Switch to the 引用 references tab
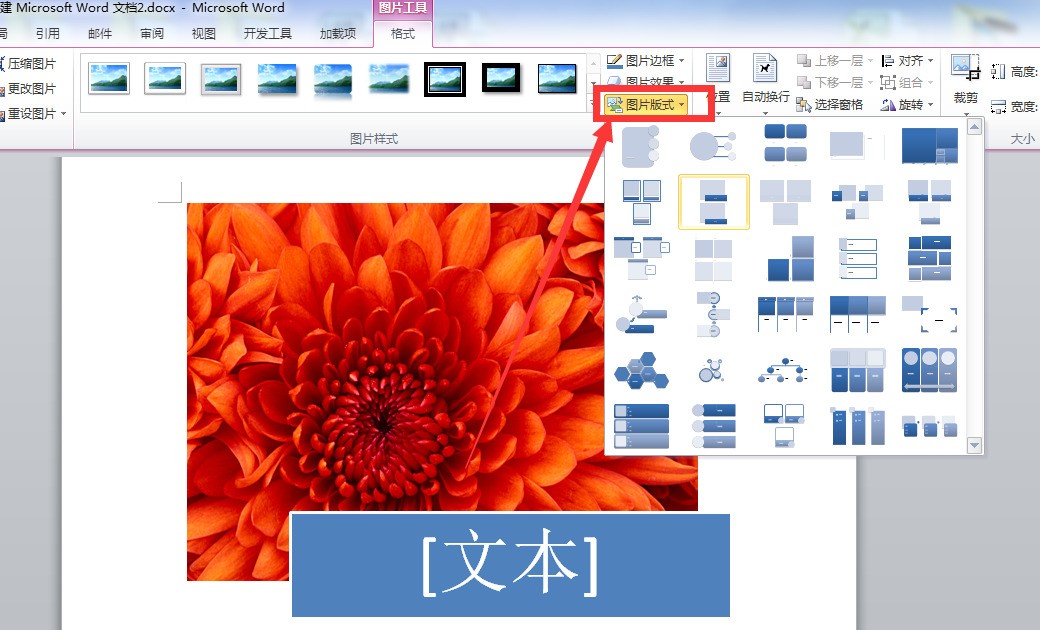Viewport: 1040px width, 630px height. point(48,33)
